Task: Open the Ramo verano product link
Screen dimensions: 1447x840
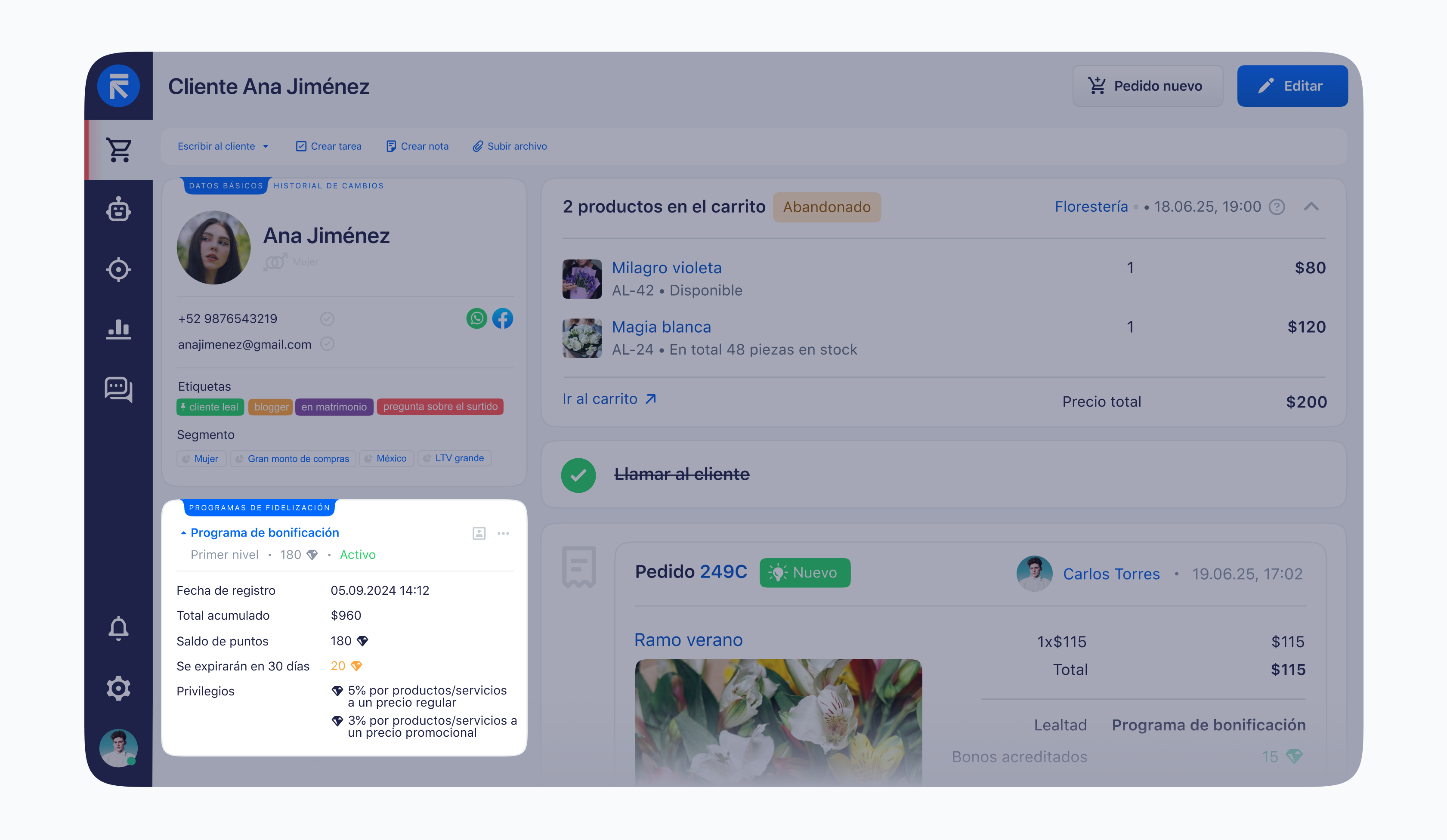Action: coord(688,639)
